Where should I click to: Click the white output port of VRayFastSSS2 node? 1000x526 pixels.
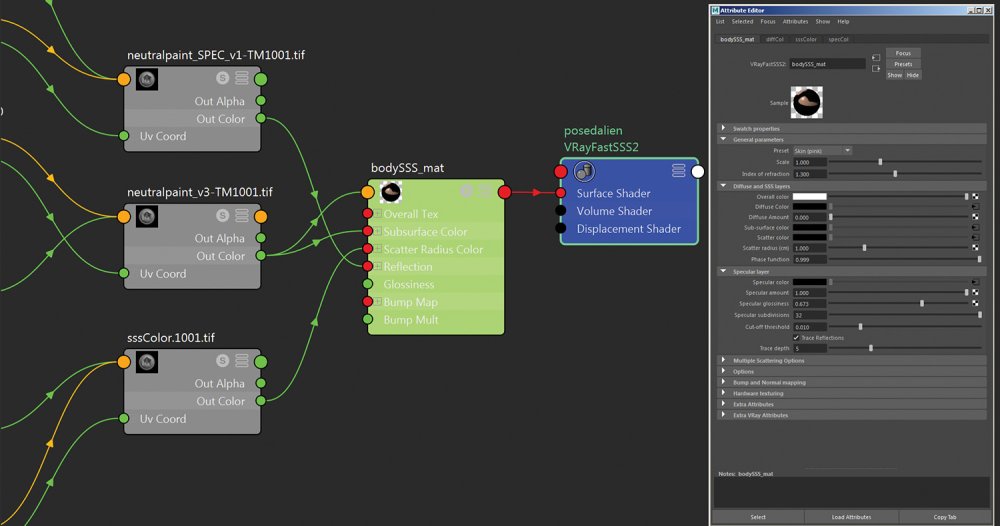click(698, 172)
